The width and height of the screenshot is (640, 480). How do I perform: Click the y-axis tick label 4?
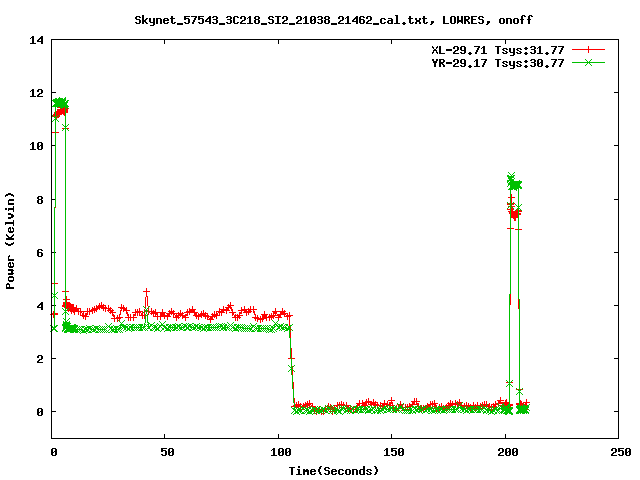tap(40, 306)
